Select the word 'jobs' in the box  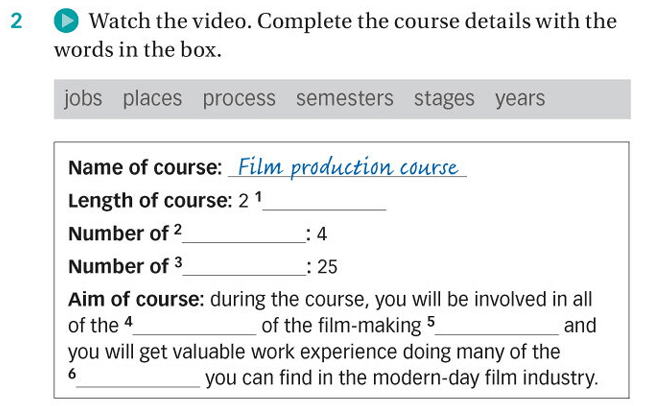click(83, 98)
